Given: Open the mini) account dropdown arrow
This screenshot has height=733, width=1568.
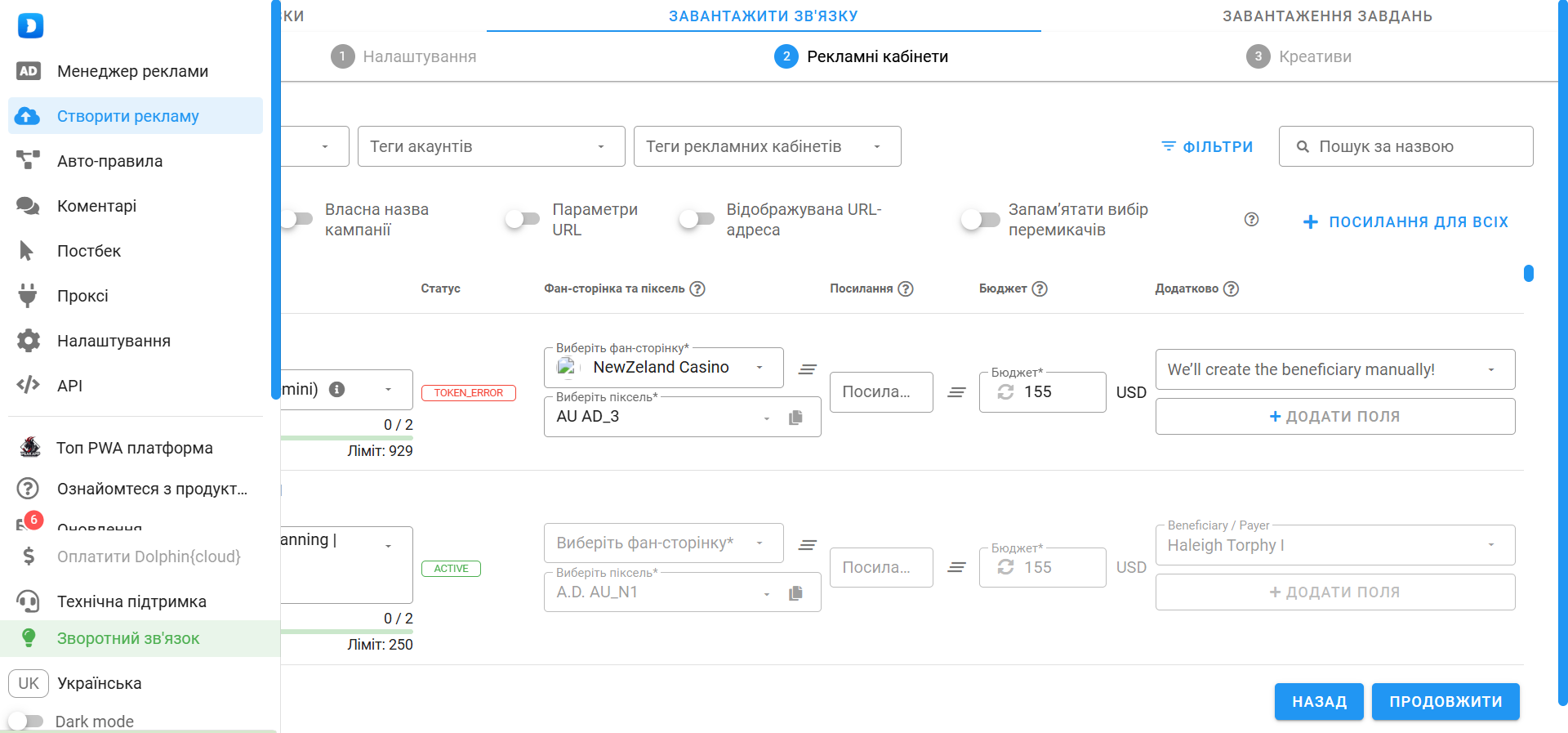Looking at the screenshot, I should (x=388, y=390).
